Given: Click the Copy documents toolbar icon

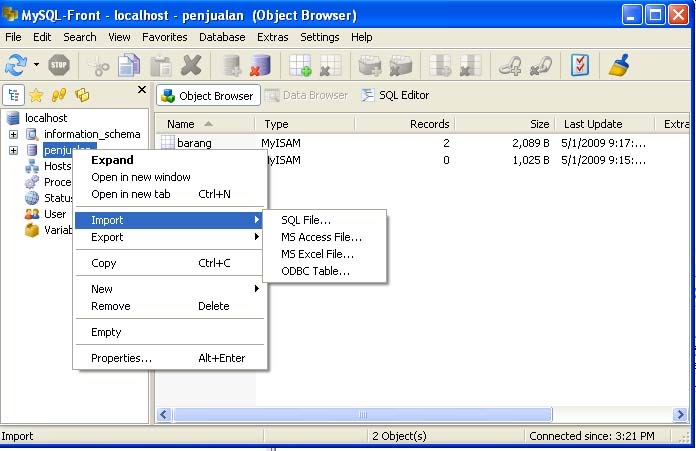Looking at the screenshot, I should 129,66.
